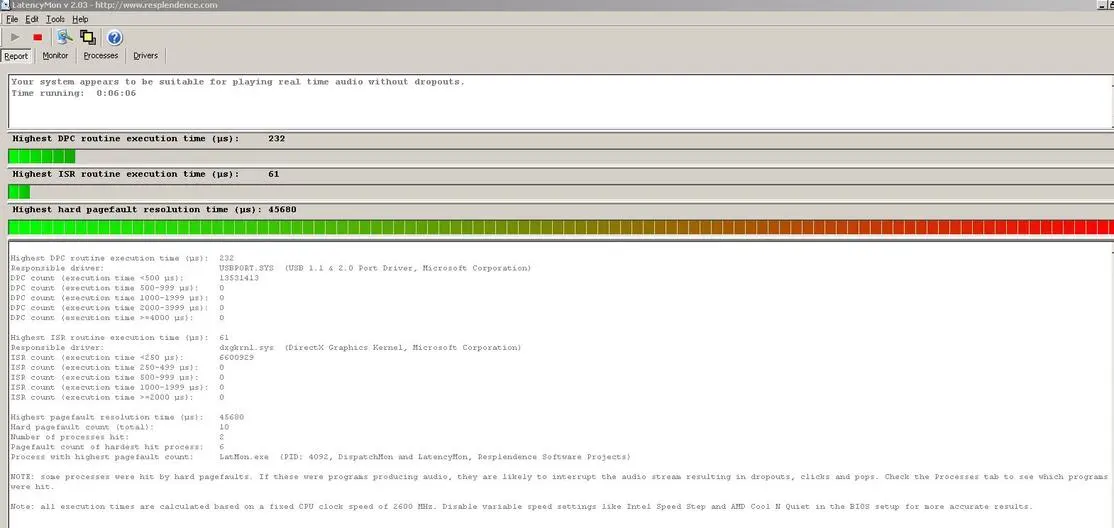
Task: Click 'Number of processes hit' row
Action: (x=117, y=437)
